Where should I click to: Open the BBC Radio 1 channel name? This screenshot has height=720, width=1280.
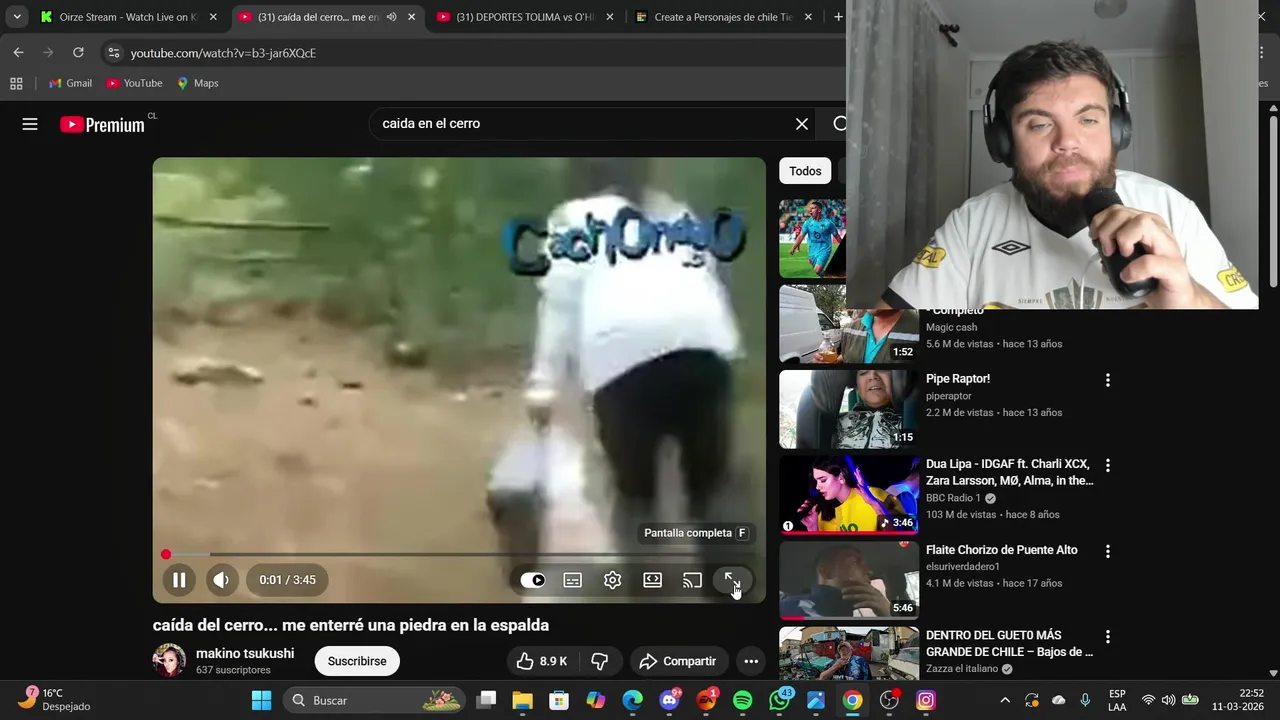click(x=953, y=498)
